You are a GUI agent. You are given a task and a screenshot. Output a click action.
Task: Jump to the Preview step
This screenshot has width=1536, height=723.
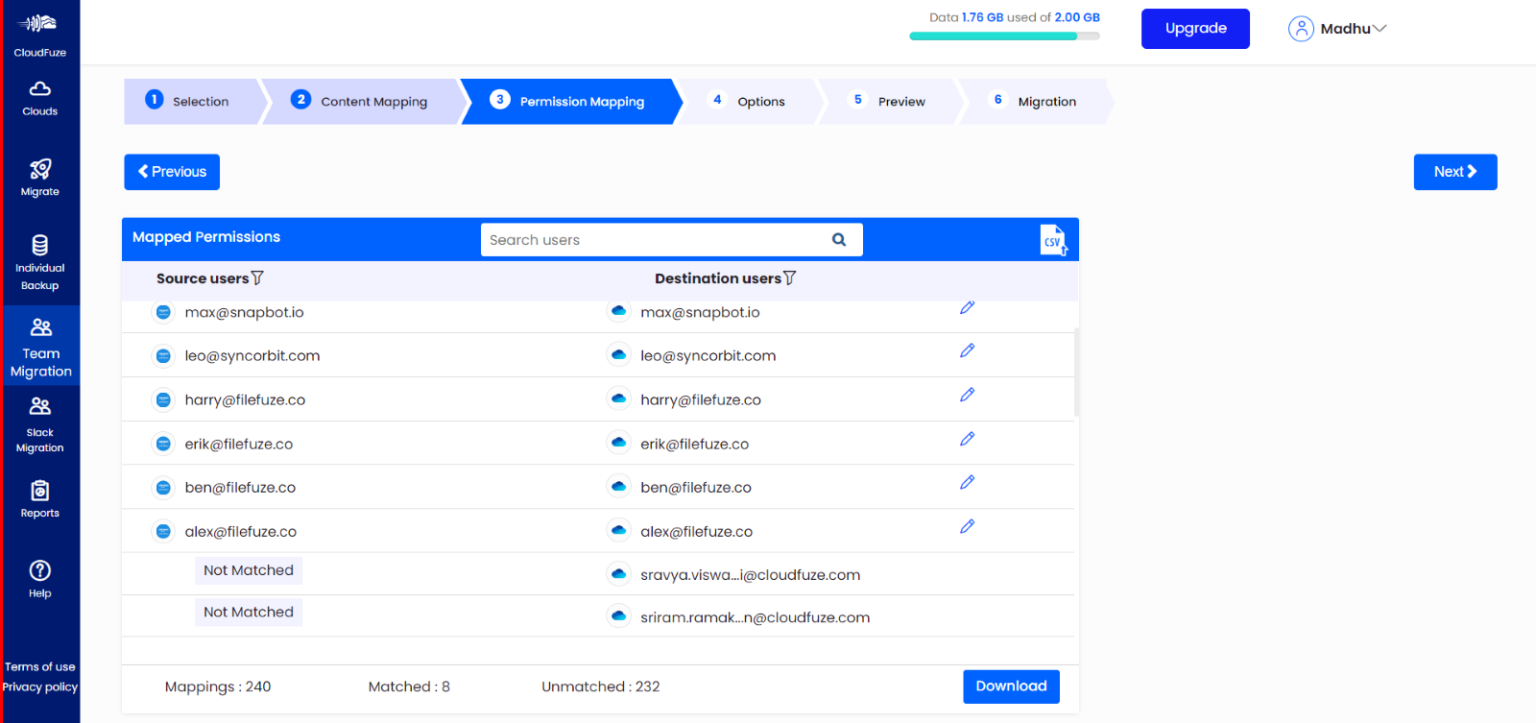click(901, 100)
